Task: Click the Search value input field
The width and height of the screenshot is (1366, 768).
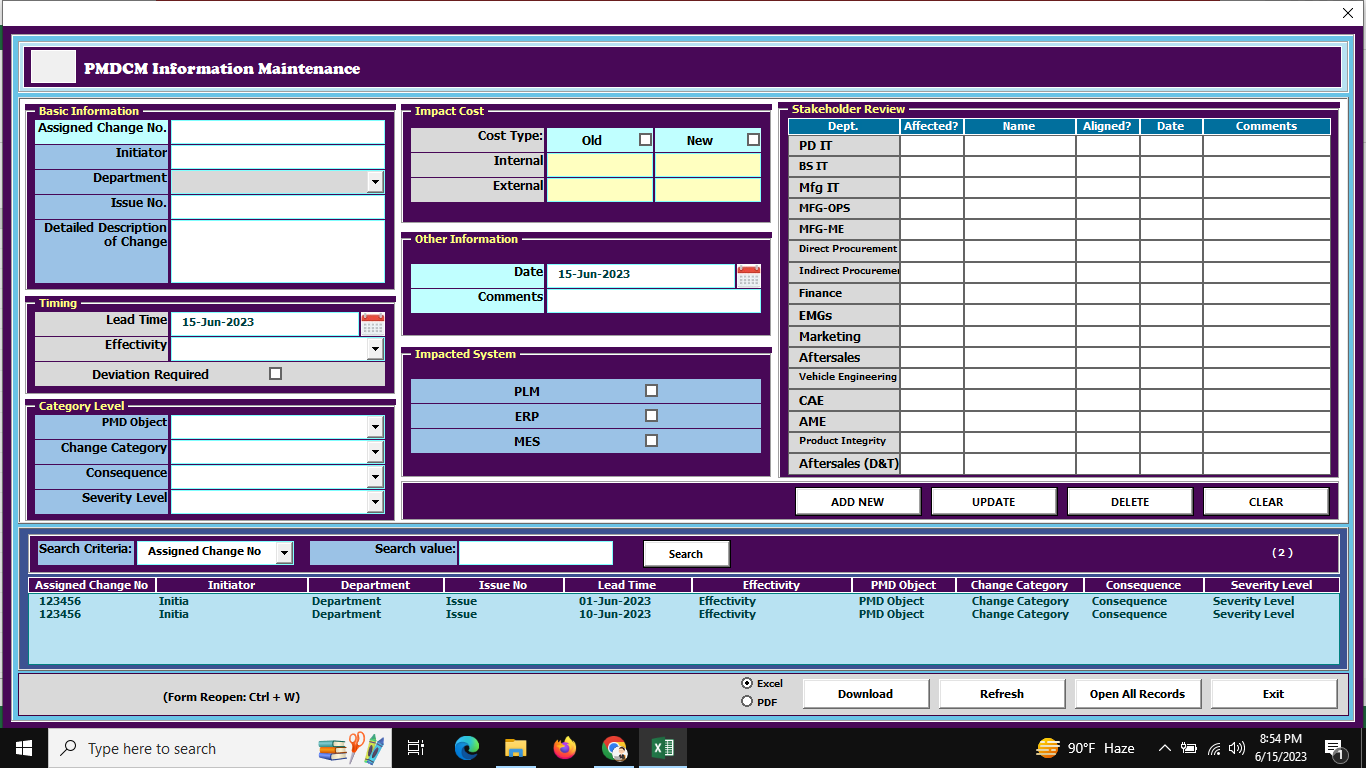Action: (535, 553)
